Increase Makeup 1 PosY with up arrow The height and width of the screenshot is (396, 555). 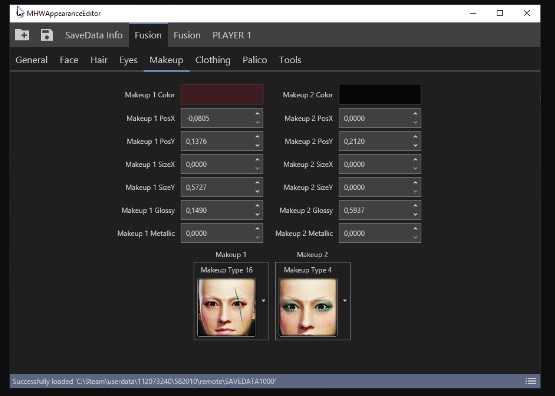[x=257, y=137]
